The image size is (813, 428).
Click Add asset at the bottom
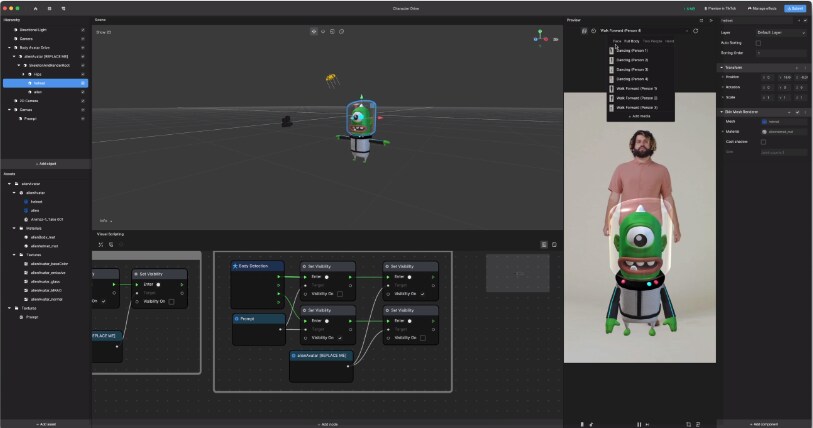[x=46, y=424]
